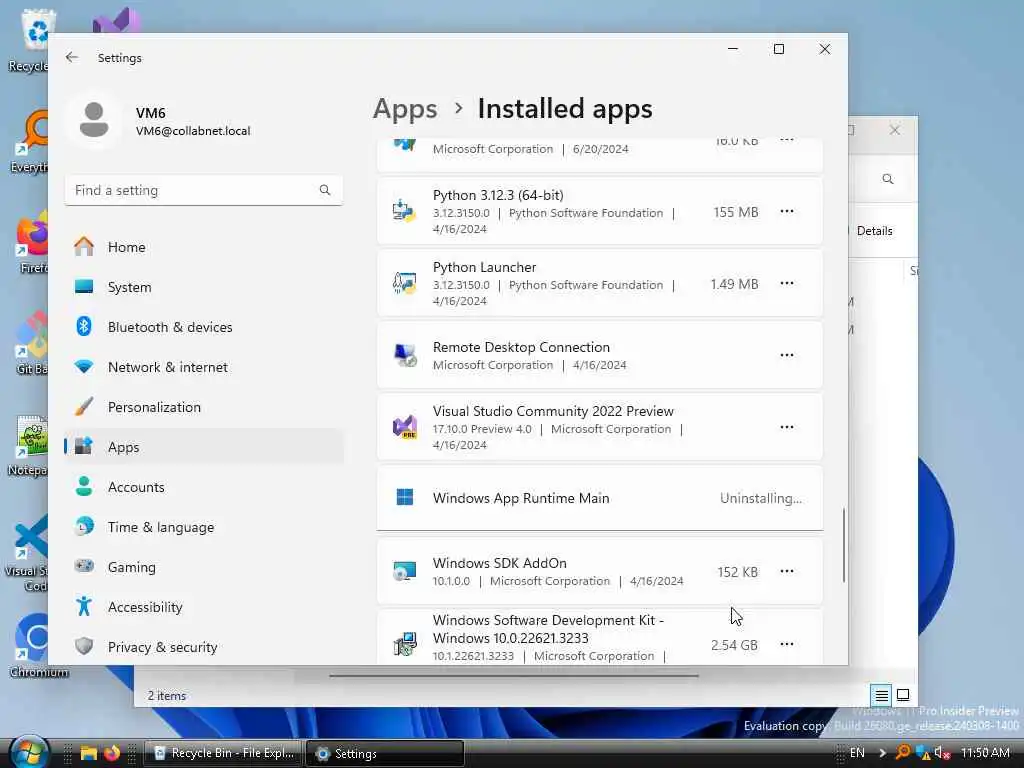Click the Gaming controller icon
Viewport: 1024px width, 768px height.
pos(84,566)
